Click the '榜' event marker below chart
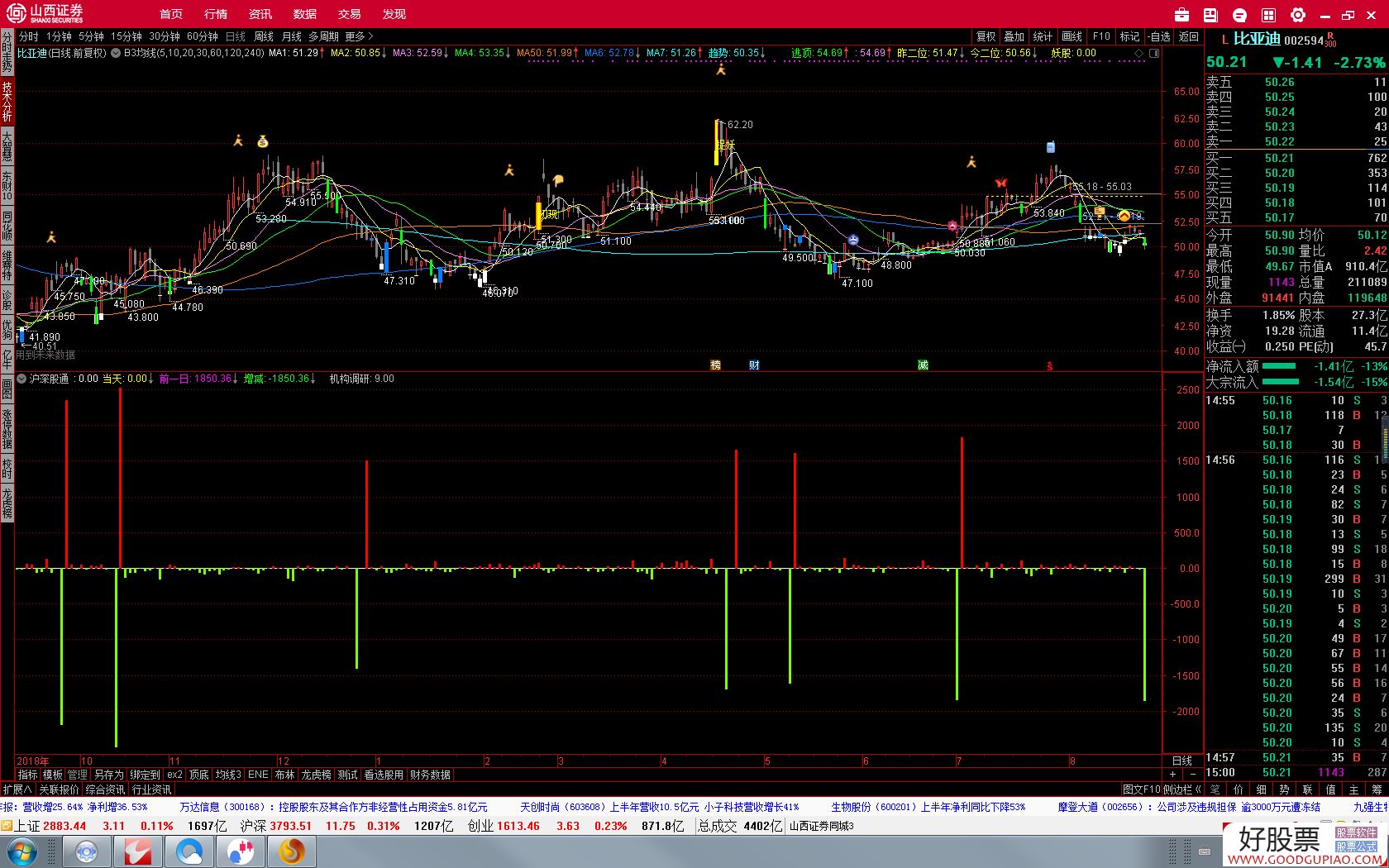Image resolution: width=1389 pixels, height=868 pixels. (716, 365)
